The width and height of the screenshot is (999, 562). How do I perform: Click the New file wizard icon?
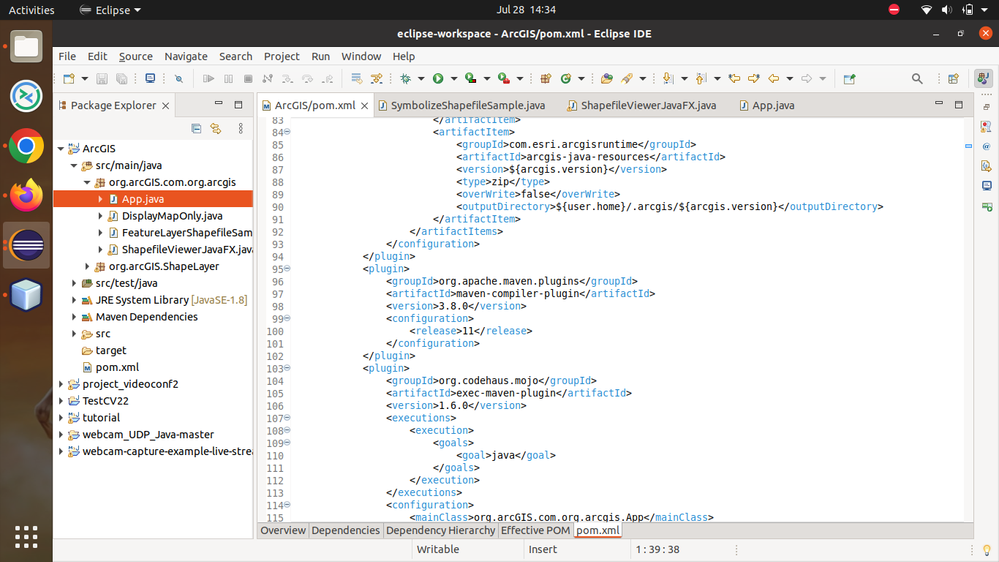point(68,79)
